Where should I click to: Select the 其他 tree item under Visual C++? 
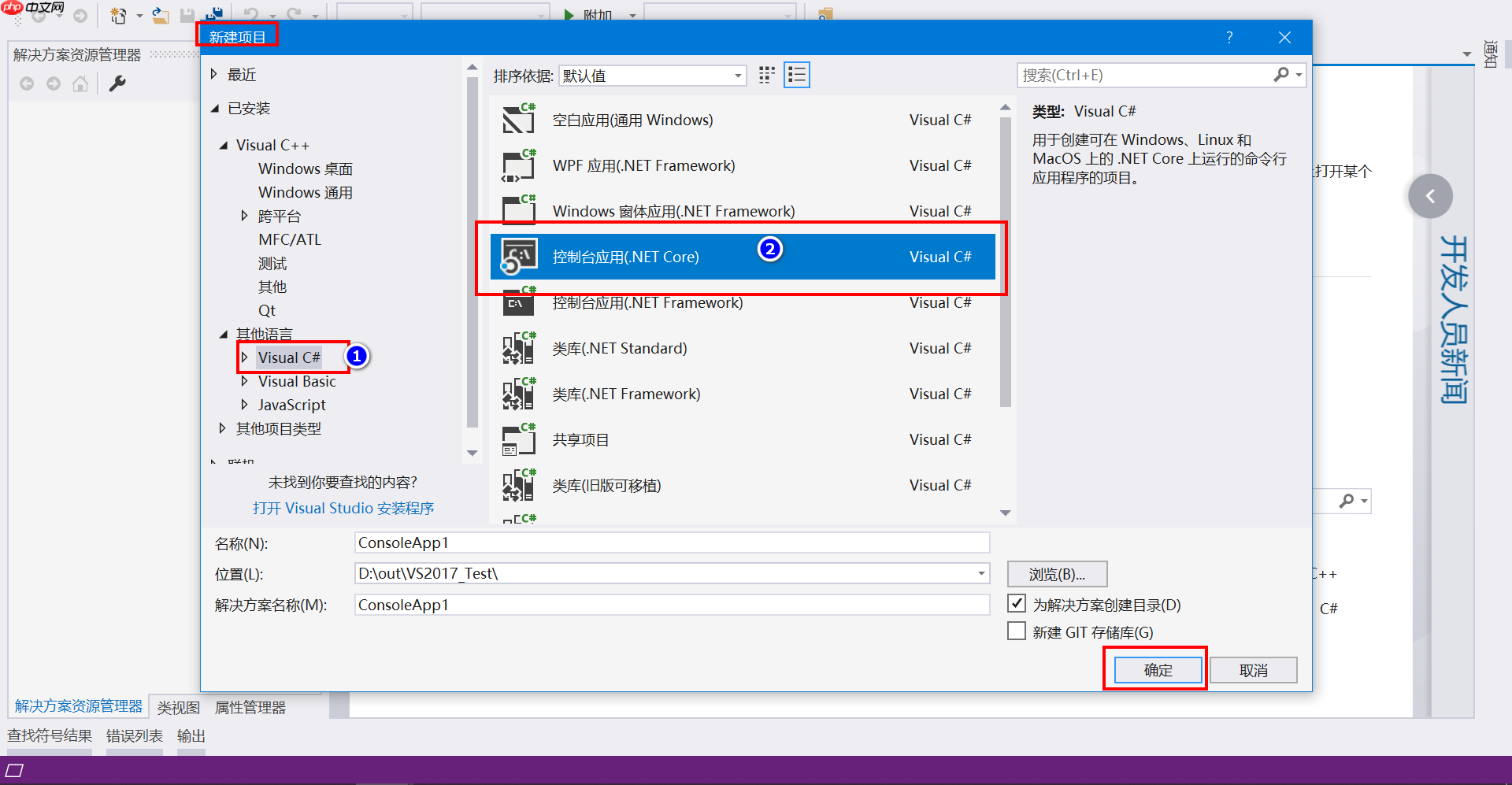click(272, 287)
